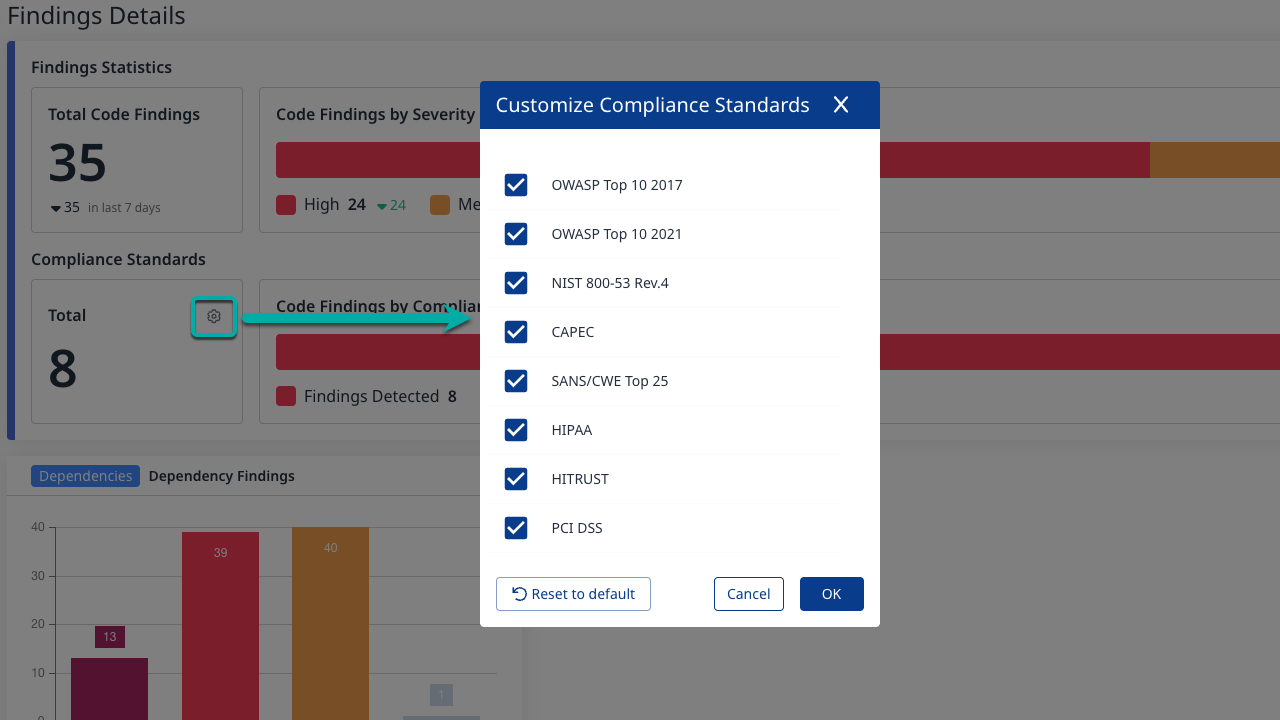Screen dimensions: 1280x720
Task: Click the Findings Detected red swatch
Action: [286, 397]
